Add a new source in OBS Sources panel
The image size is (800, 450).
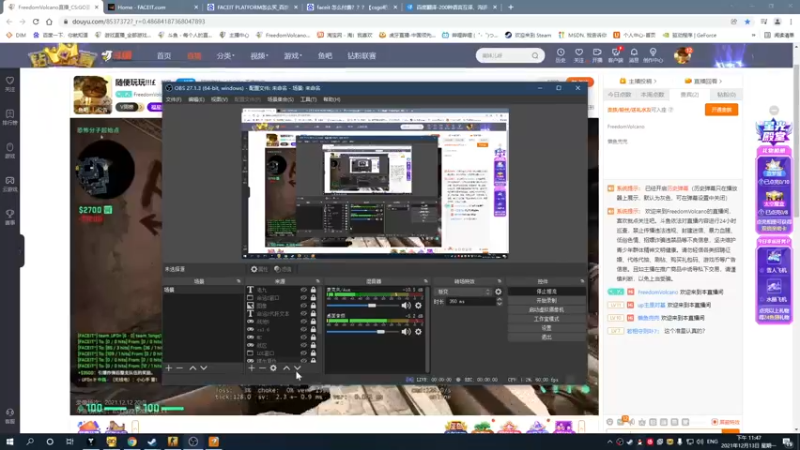tap(252, 368)
